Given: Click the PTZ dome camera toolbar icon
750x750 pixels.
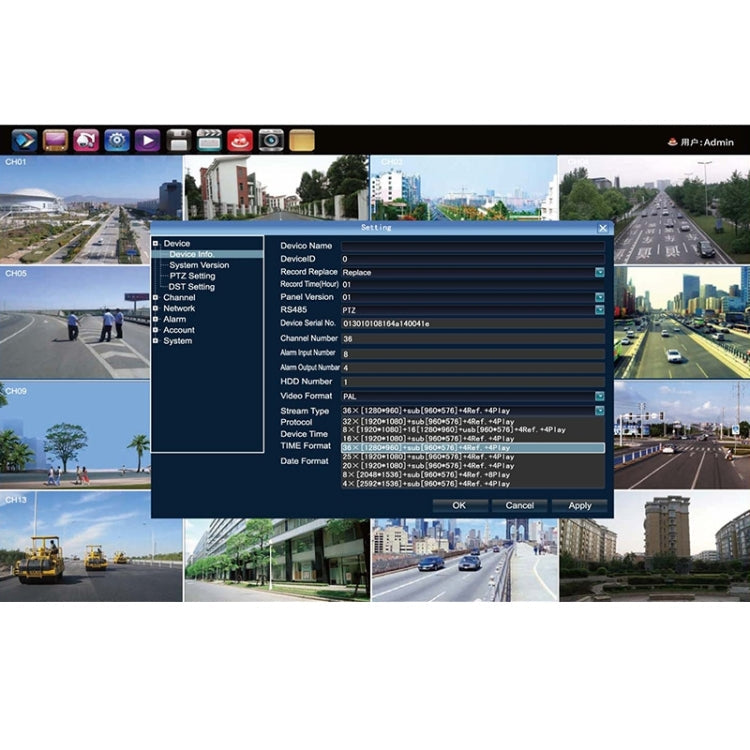Looking at the screenshot, I should point(86,140).
